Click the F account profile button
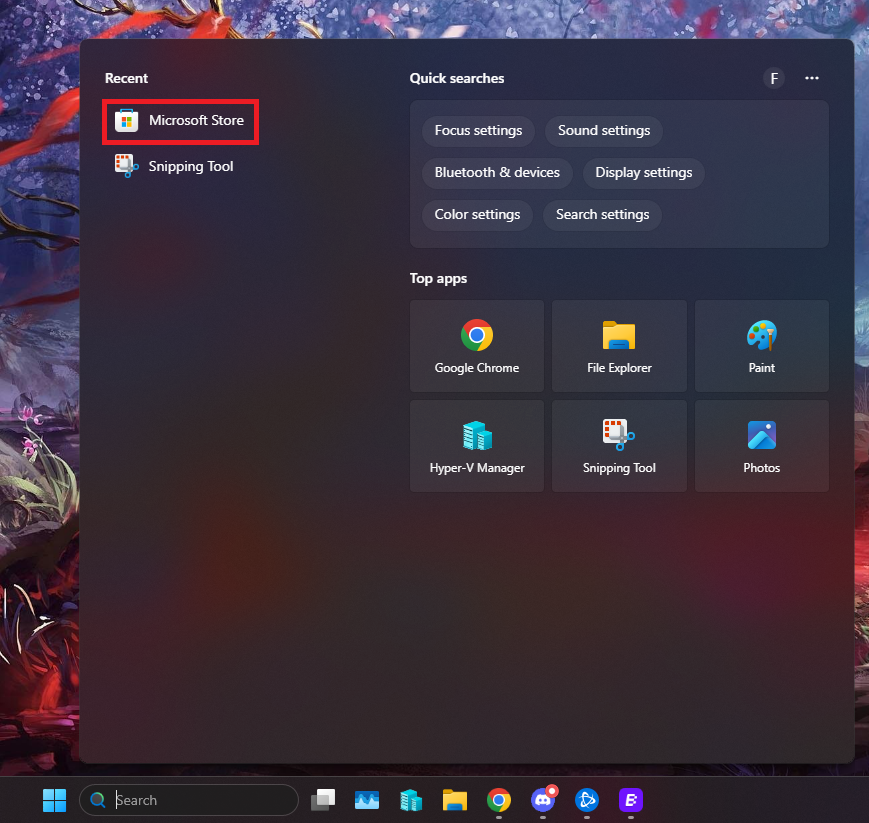 tap(774, 79)
